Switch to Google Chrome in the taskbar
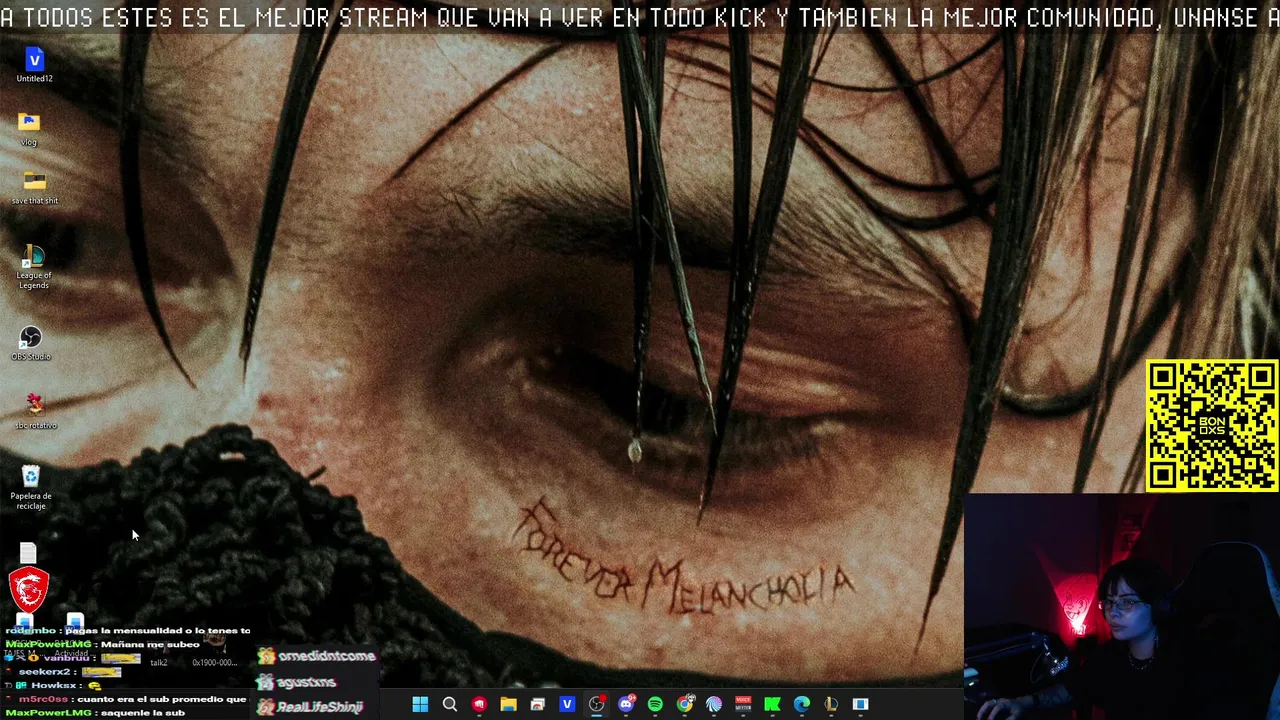Viewport: 1280px width, 720px height. tap(685, 704)
